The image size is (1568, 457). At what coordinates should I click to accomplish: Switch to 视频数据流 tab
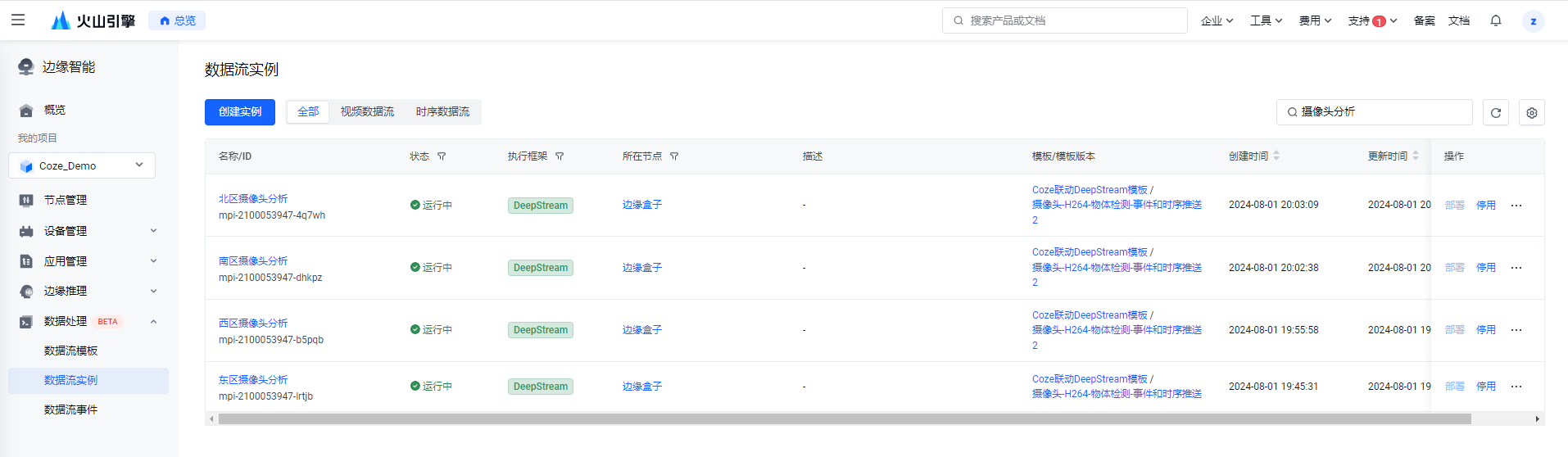[367, 112]
